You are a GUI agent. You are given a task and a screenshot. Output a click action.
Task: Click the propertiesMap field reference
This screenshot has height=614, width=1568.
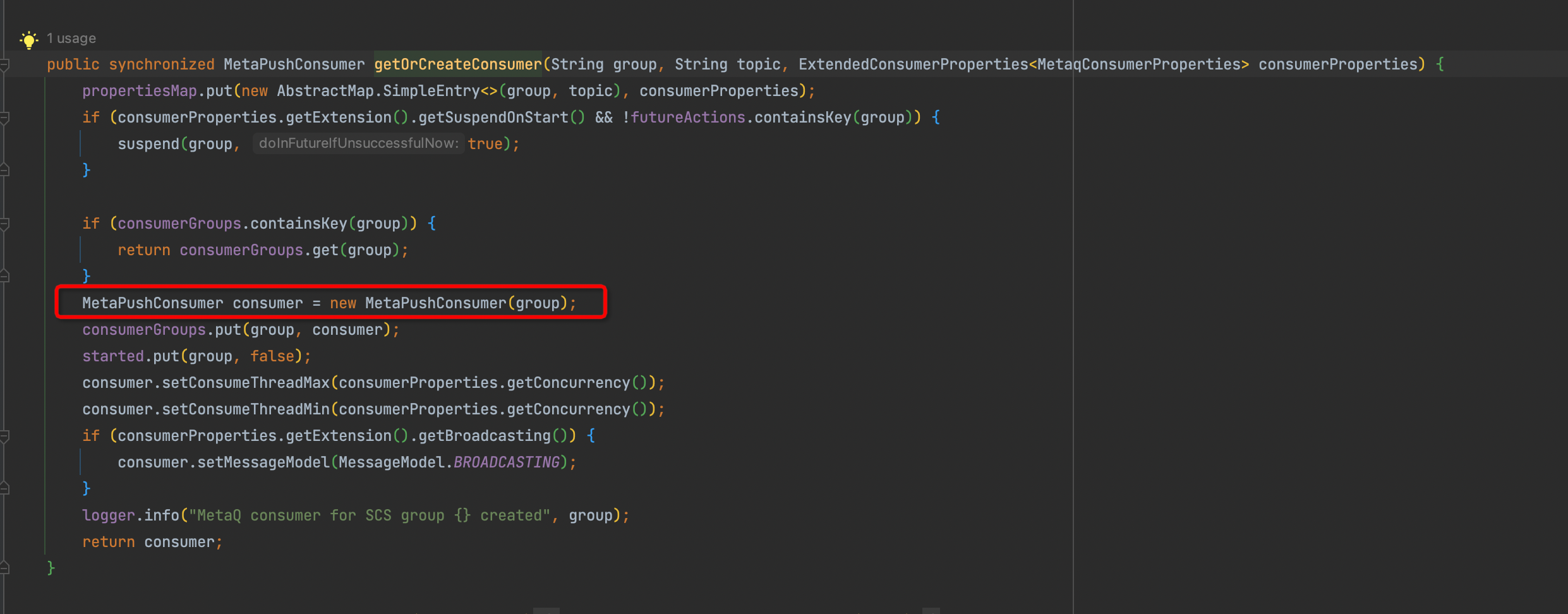(139, 91)
